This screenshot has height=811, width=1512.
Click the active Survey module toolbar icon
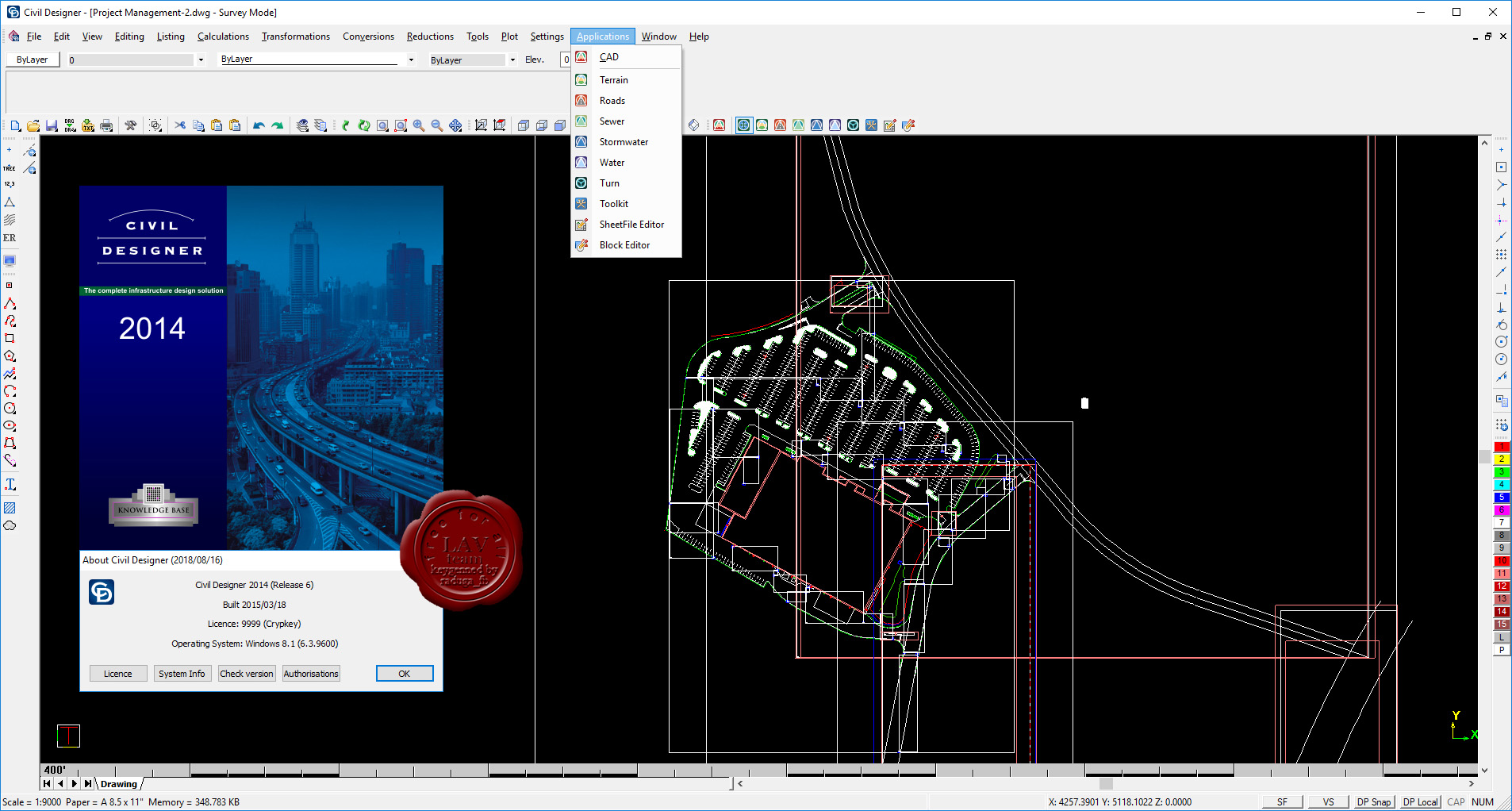(x=744, y=125)
